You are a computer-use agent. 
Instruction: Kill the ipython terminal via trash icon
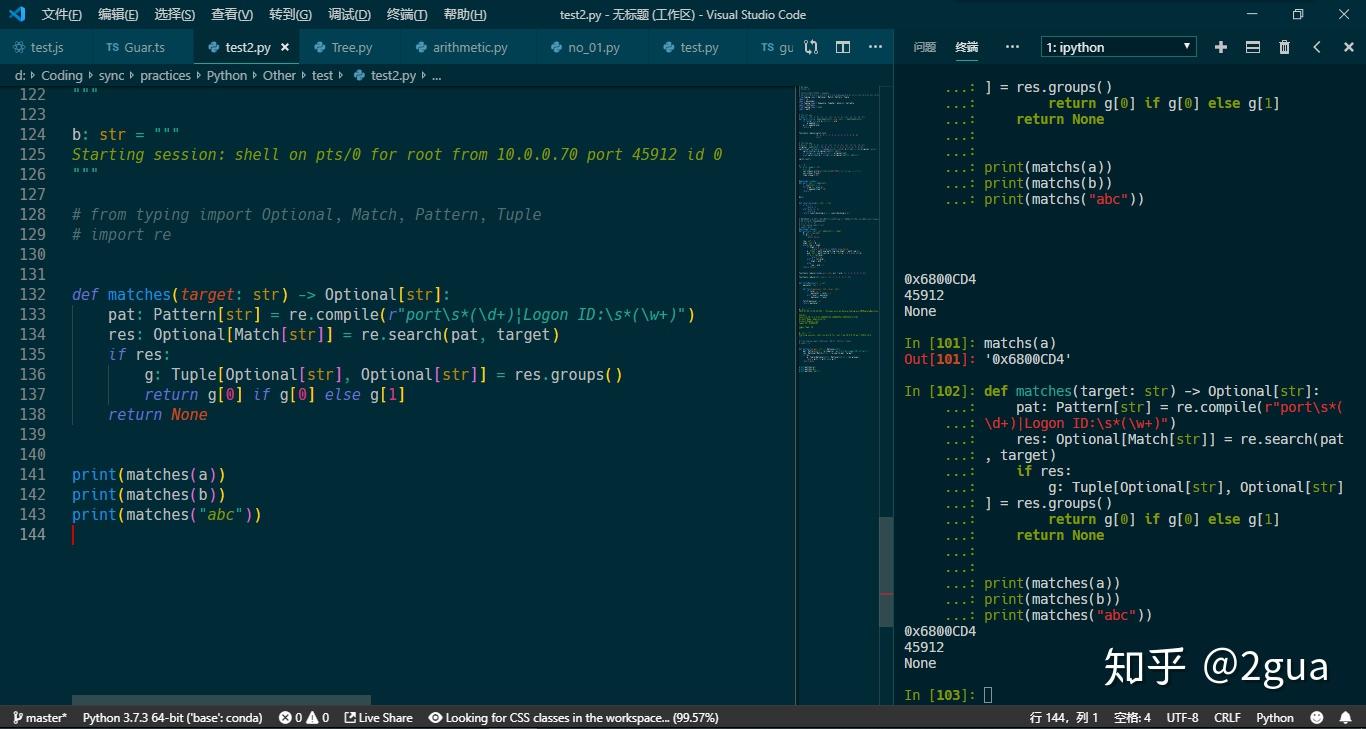(1284, 46)
